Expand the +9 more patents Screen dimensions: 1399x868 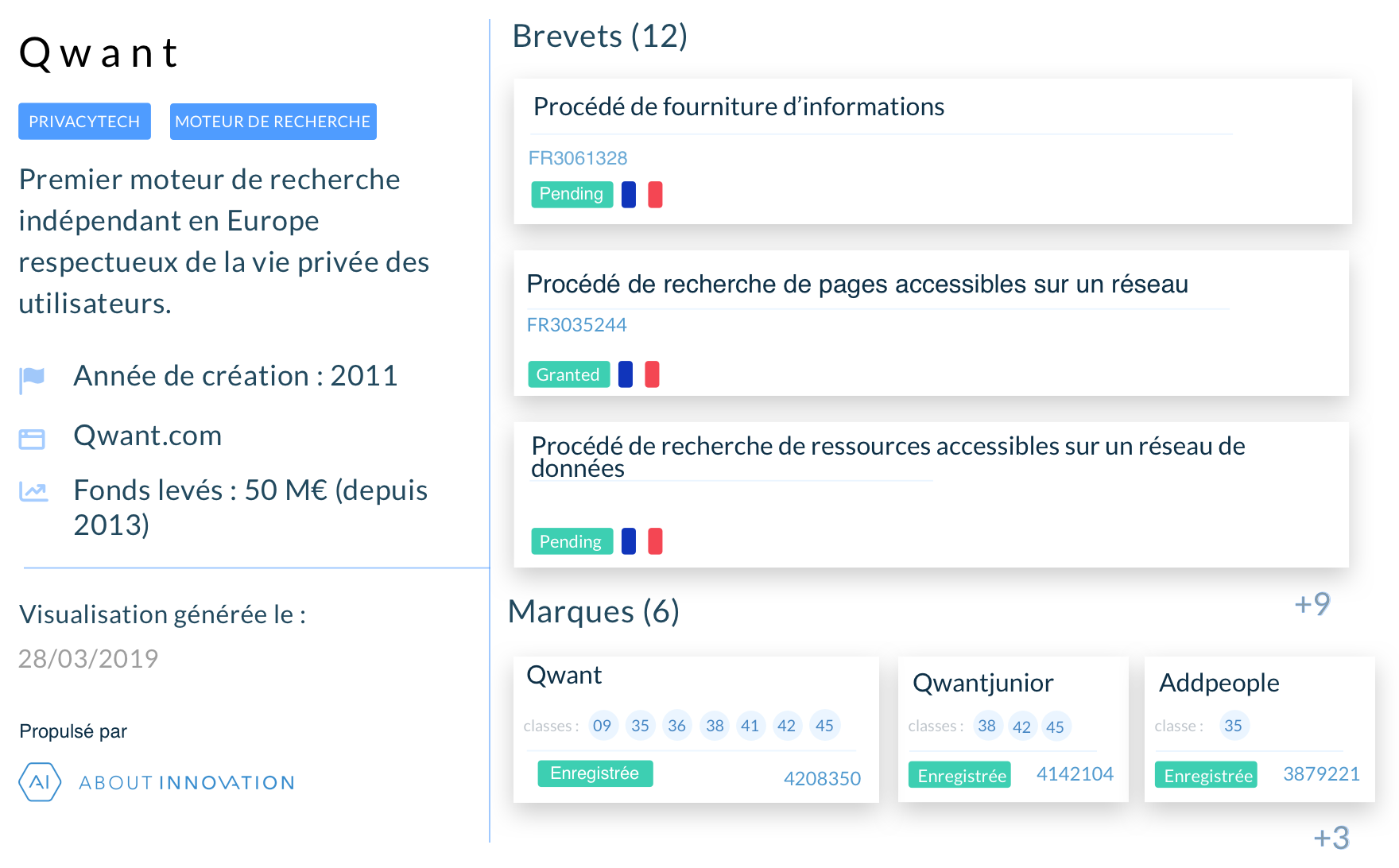[x=1312, y=604]
